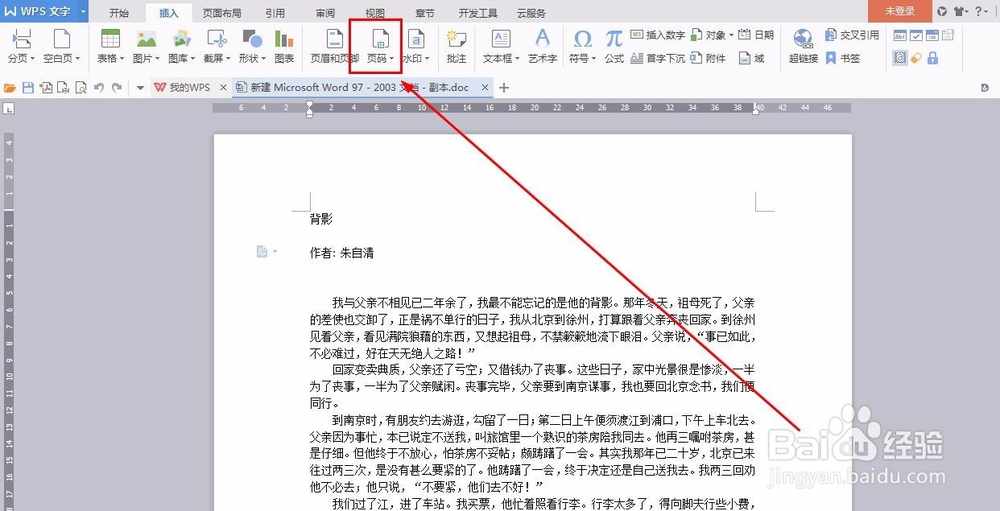Switch to the 引用 tab
Image resolution: width=1000 pixels, height=511 pixels.
276,13
